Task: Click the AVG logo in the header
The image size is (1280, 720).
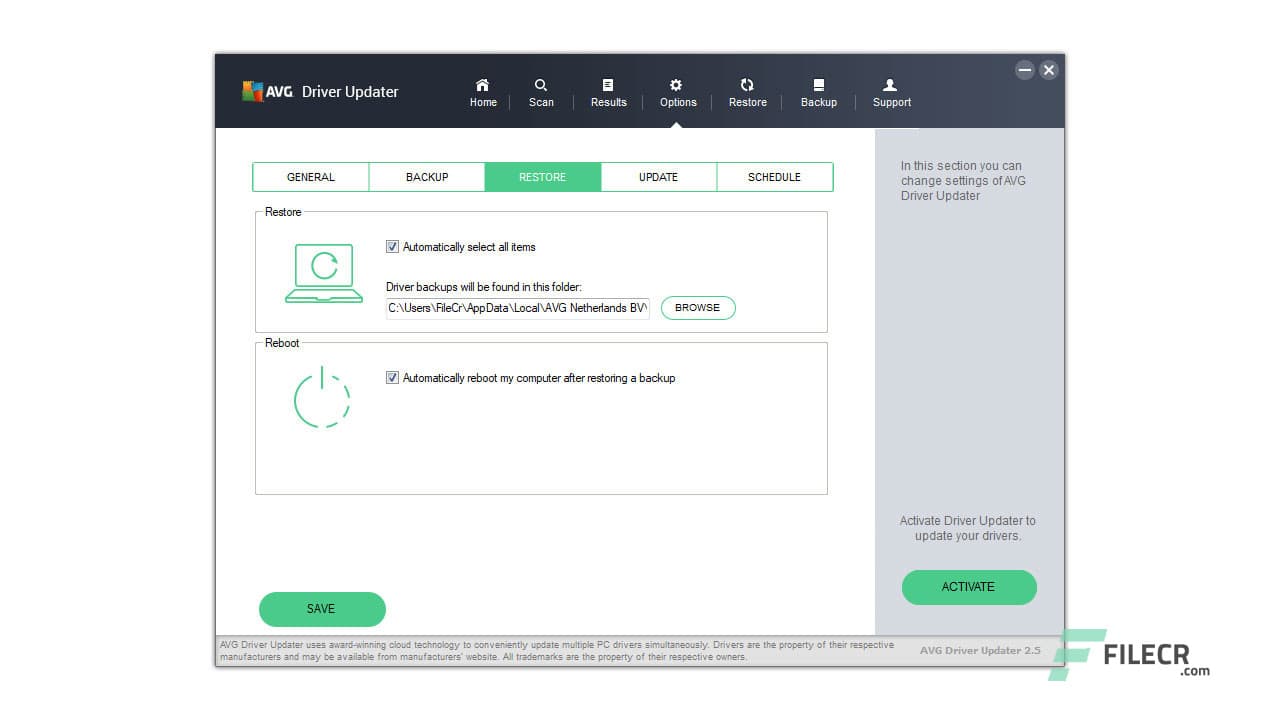Action: click(x=254, y=91)
